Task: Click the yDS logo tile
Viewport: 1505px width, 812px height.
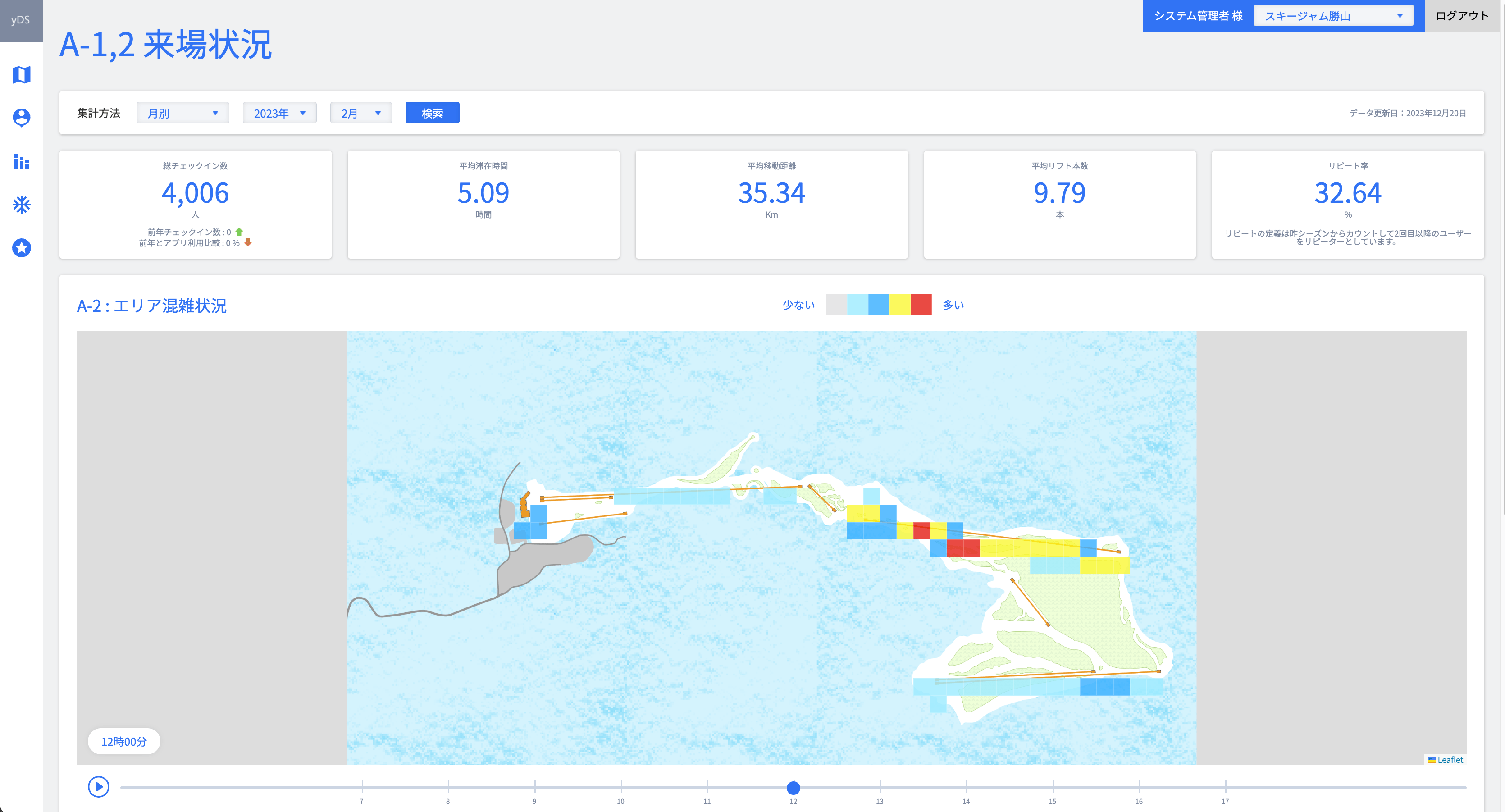Action: 21,20
